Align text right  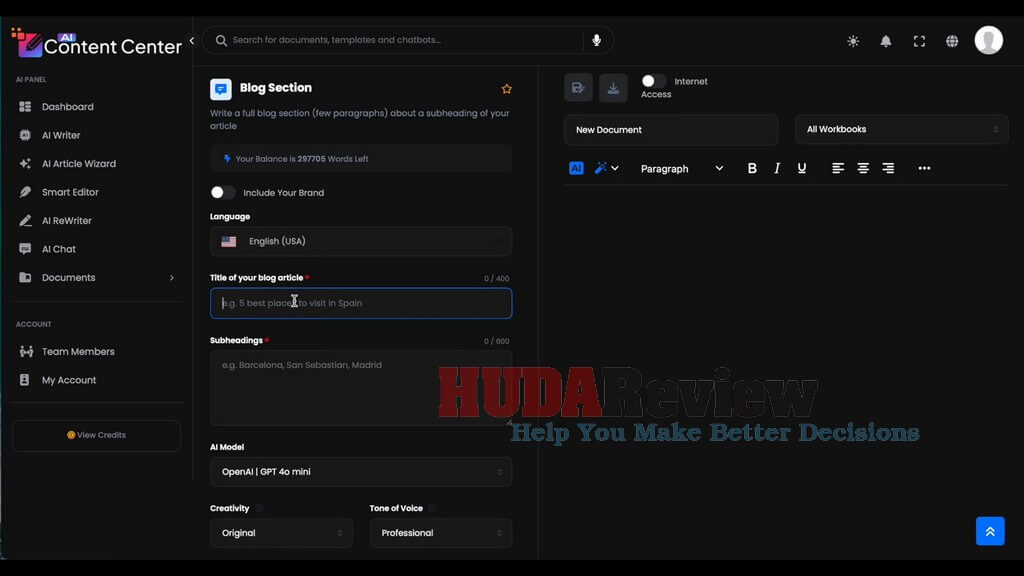point(888,168)
